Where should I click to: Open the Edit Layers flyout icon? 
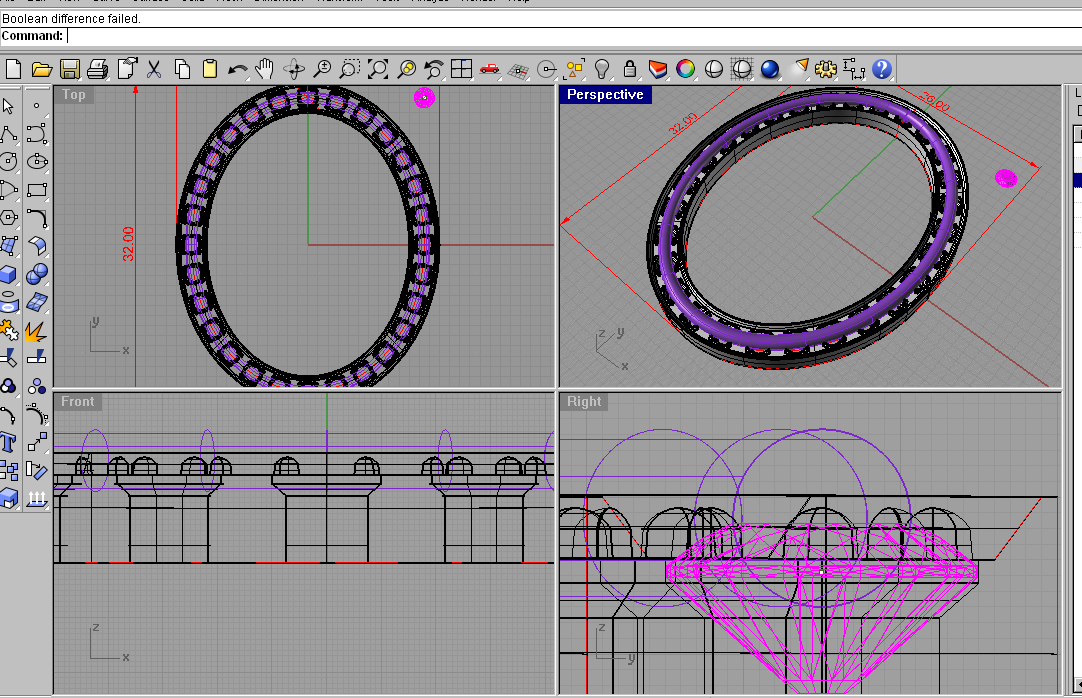(x=657, y=69)
